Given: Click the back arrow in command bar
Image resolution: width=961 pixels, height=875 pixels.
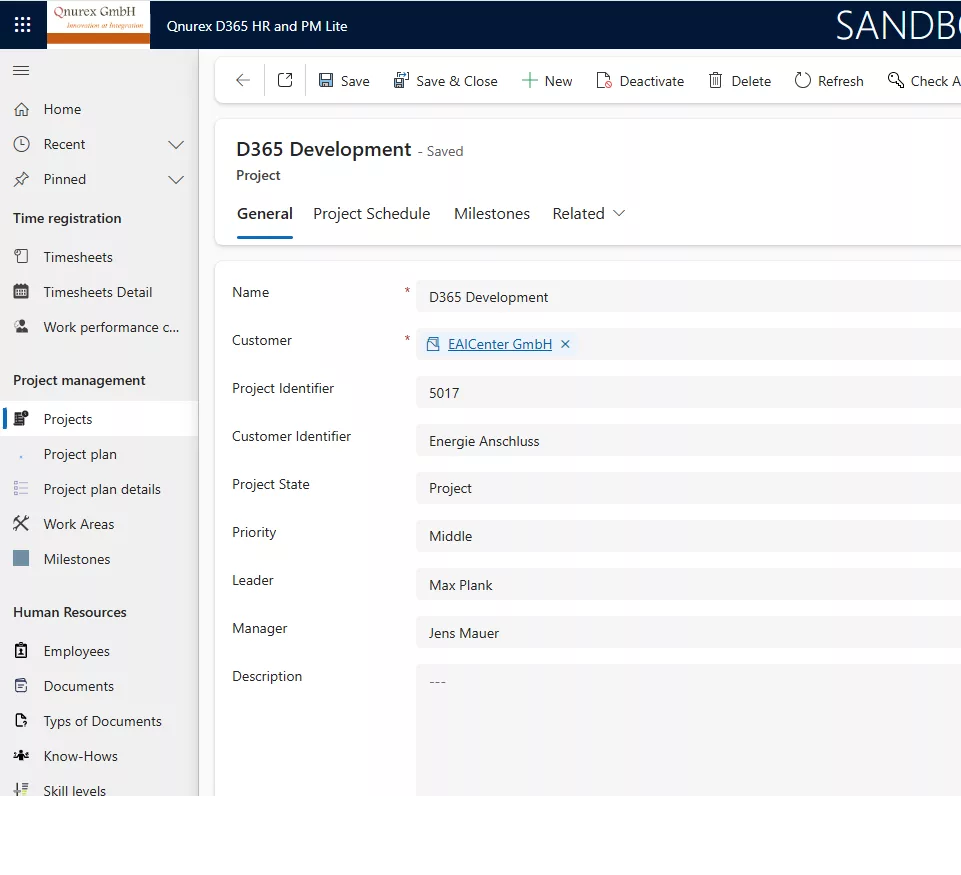Looking at the screenshot, I should point(242,81).
